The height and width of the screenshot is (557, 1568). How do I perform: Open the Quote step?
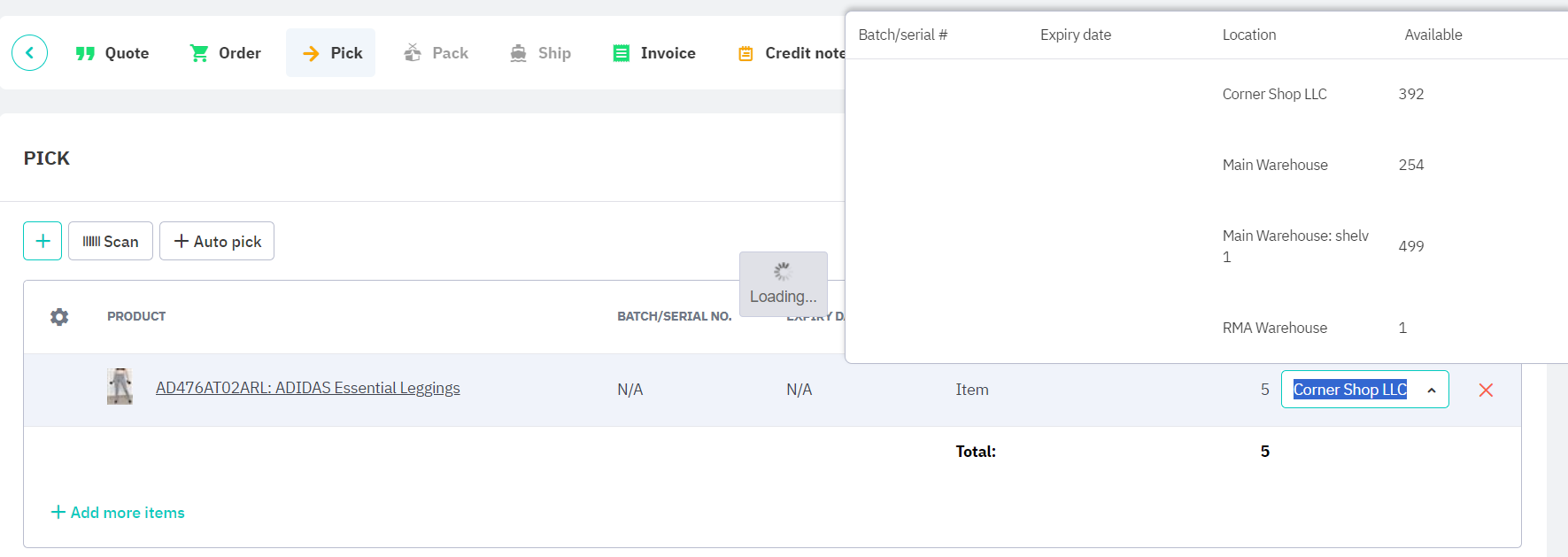pyautogui.click(x=112, y=53)
